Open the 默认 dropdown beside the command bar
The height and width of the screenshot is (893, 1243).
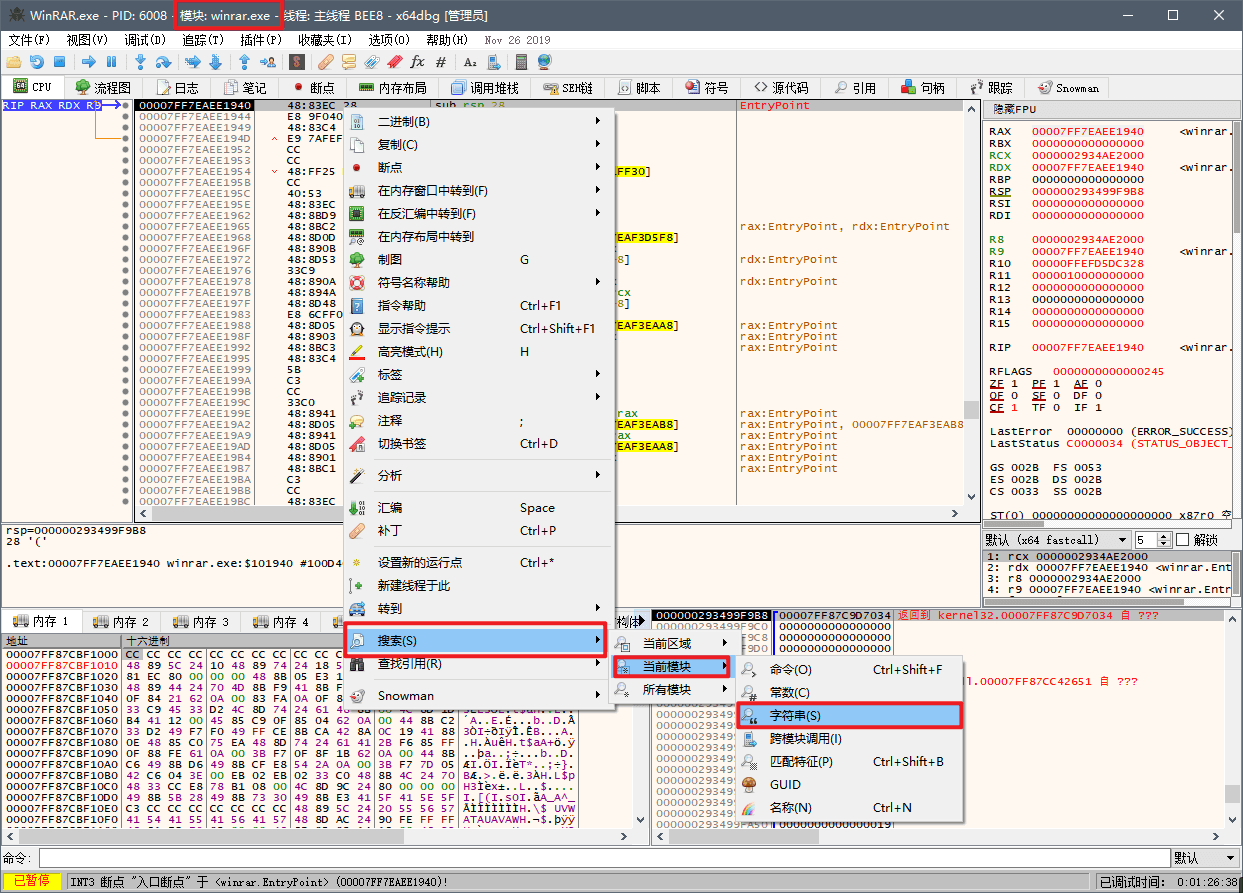coord(1205,858)
